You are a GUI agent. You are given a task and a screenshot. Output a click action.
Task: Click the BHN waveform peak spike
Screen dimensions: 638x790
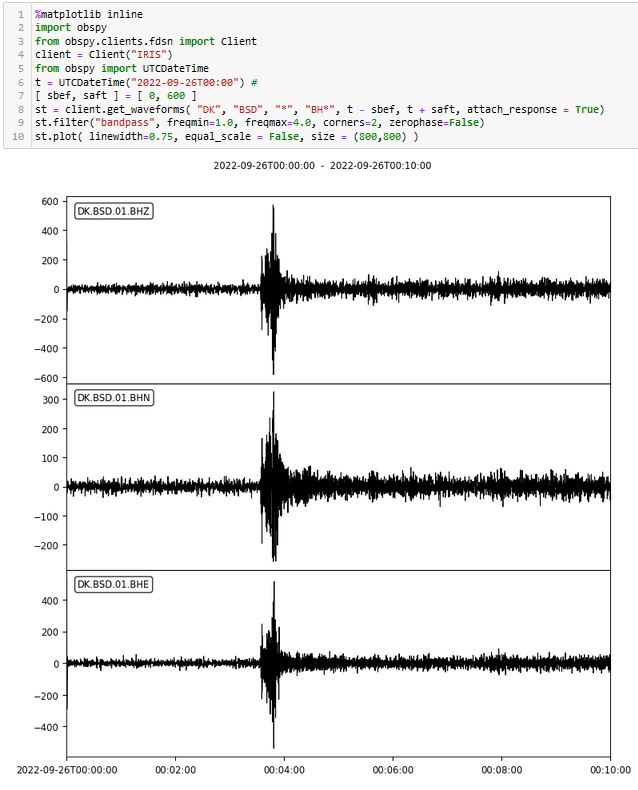click(274, 394)
